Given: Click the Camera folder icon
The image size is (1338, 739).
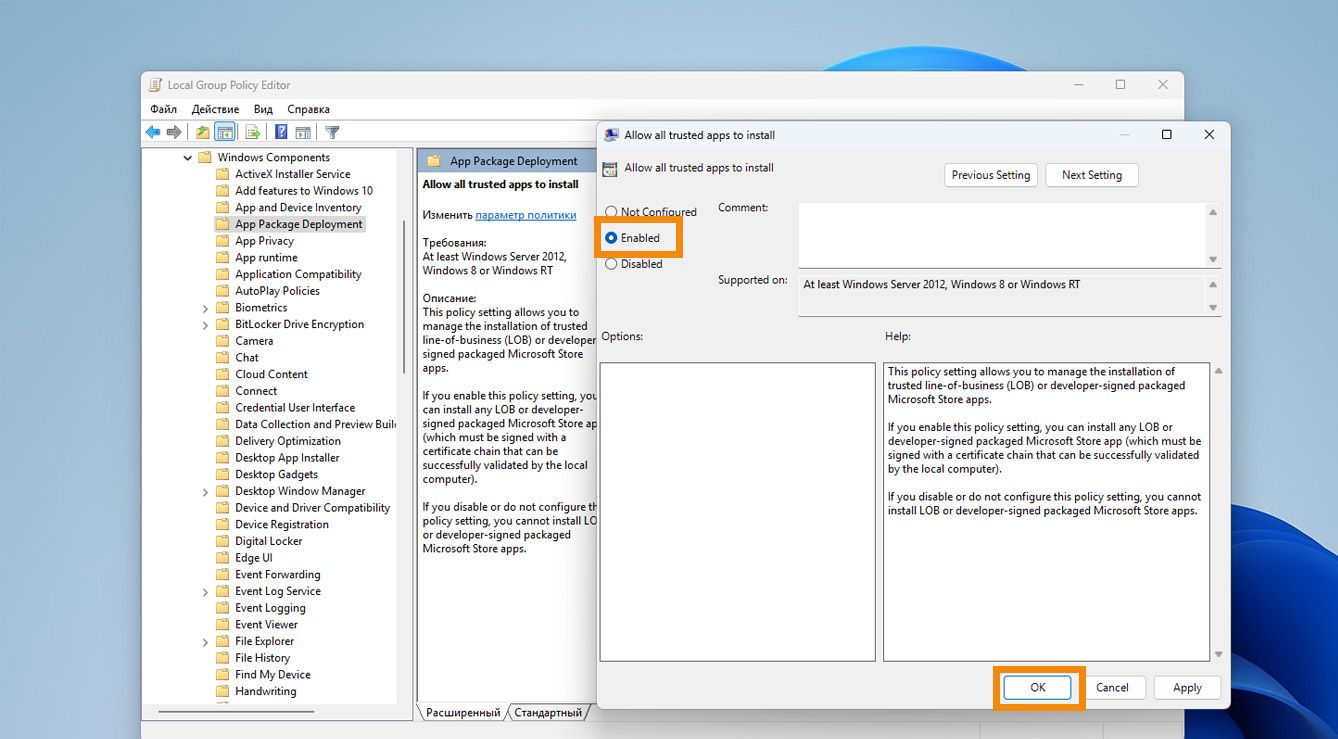Looking at the screenshot, I should tap(223, 341).
